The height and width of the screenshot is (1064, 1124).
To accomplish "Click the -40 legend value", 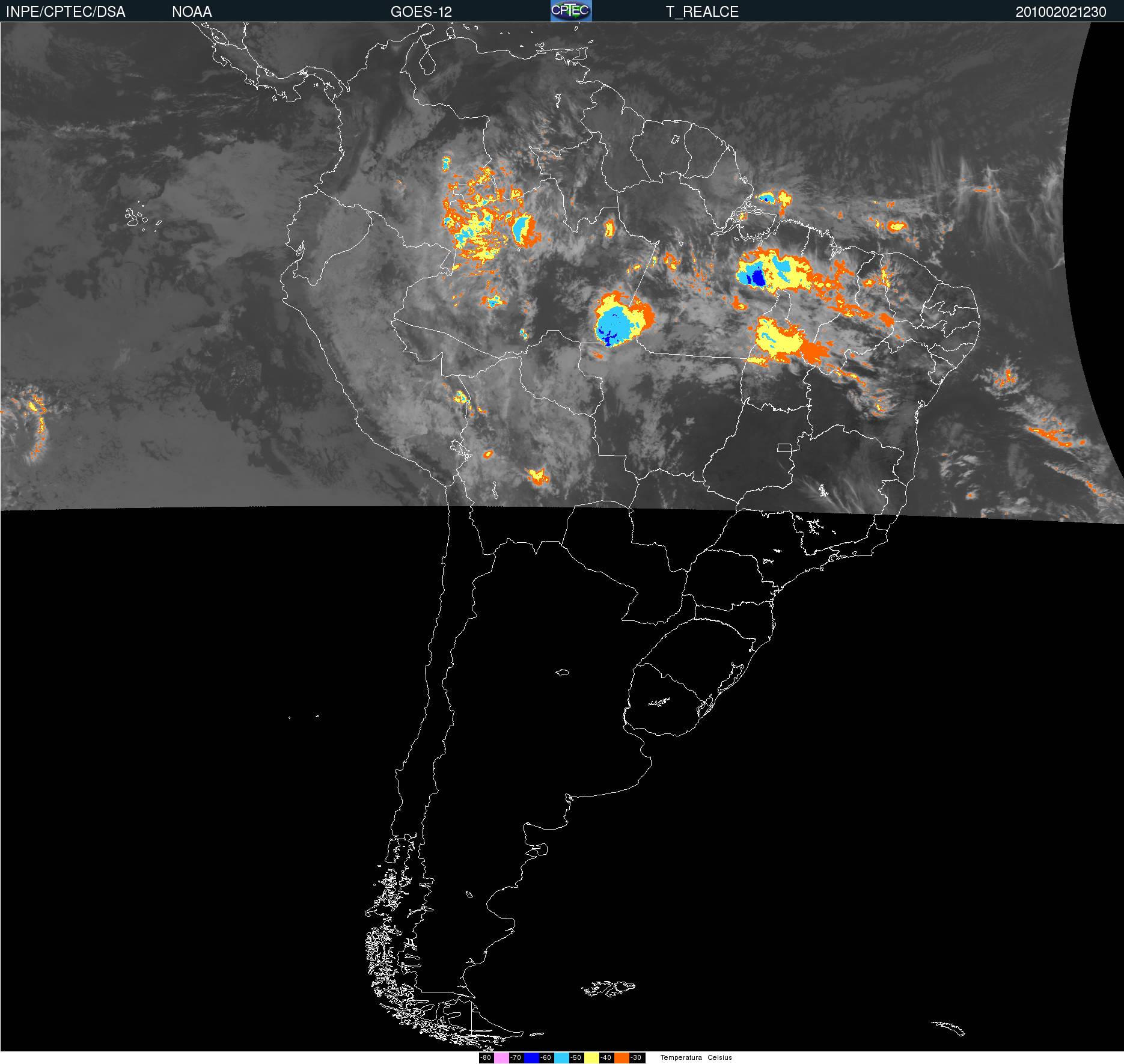I will pyautogui.click(x=606, y=1058).
